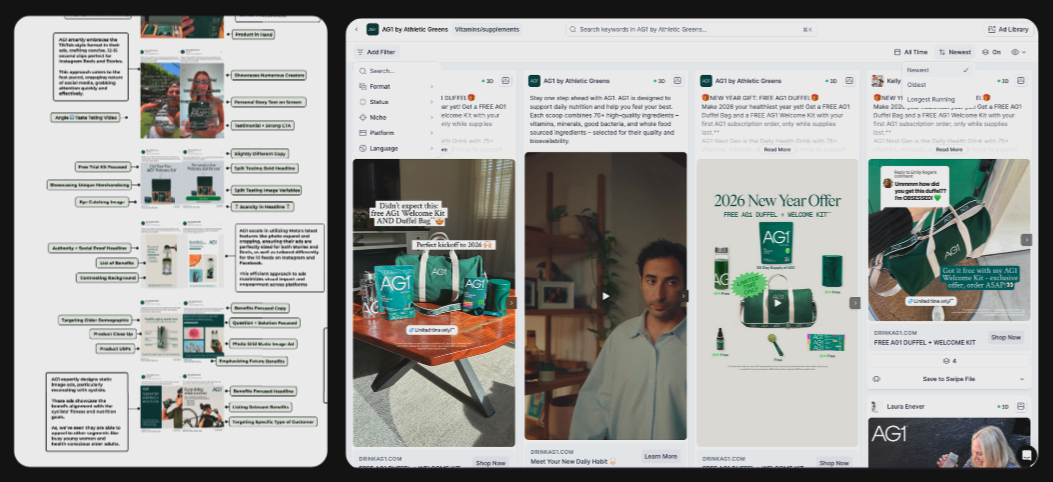Play the video of man in blue shirt

[x=606, y=296]
